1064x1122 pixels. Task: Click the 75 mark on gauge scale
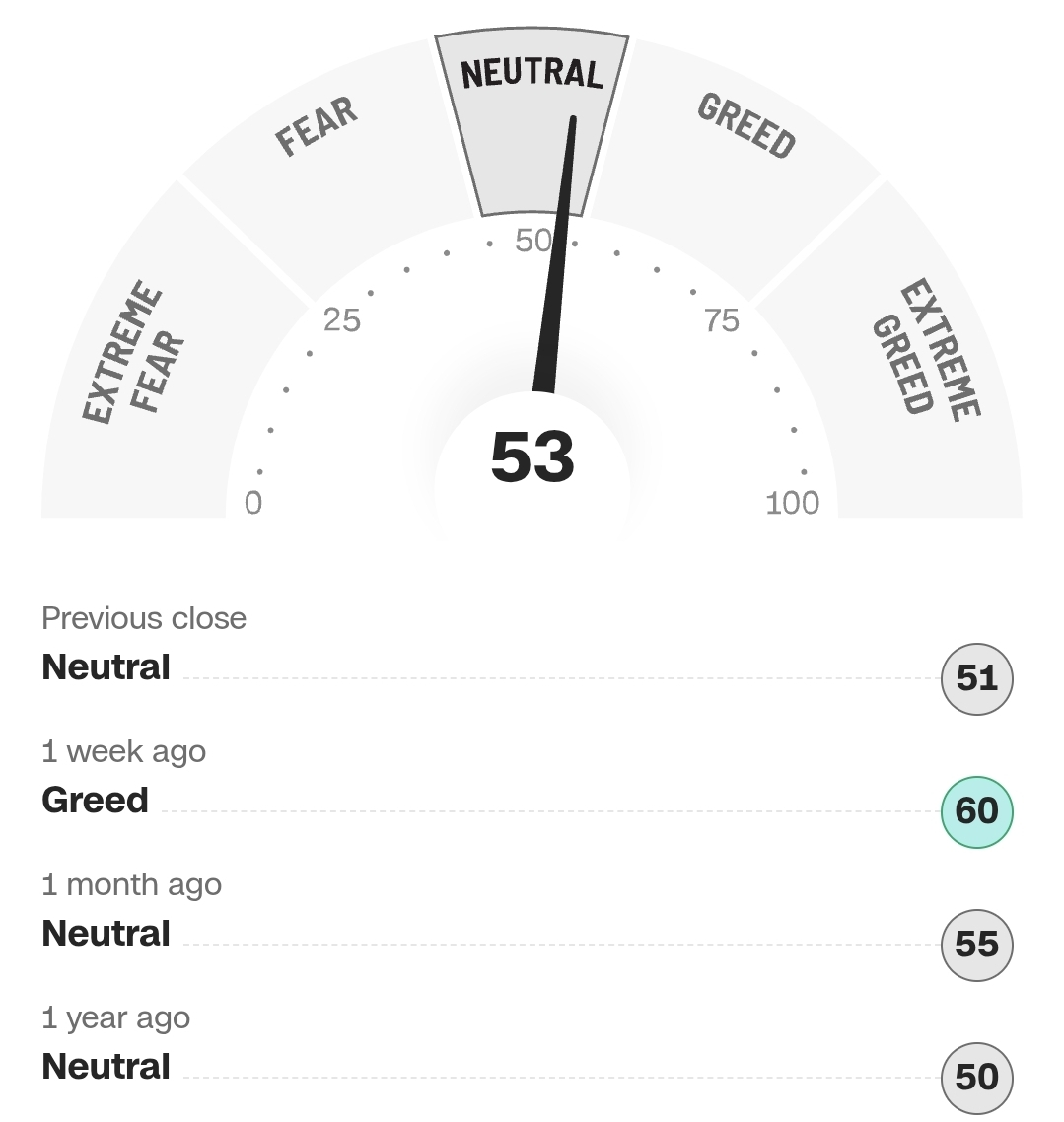pyautogui.click(x=721, y=319)
